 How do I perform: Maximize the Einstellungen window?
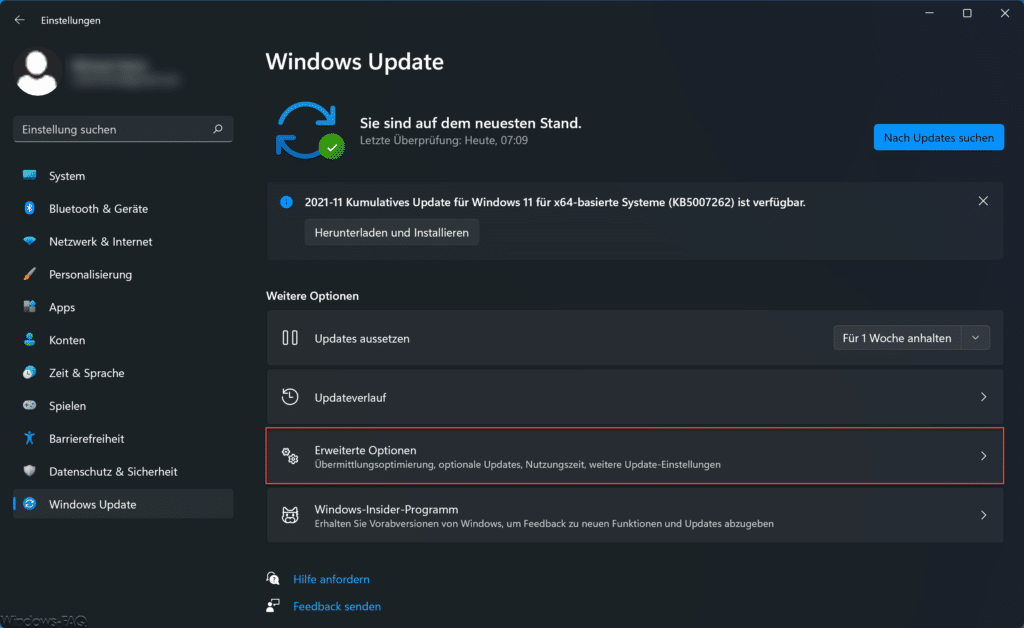[967, 13]
